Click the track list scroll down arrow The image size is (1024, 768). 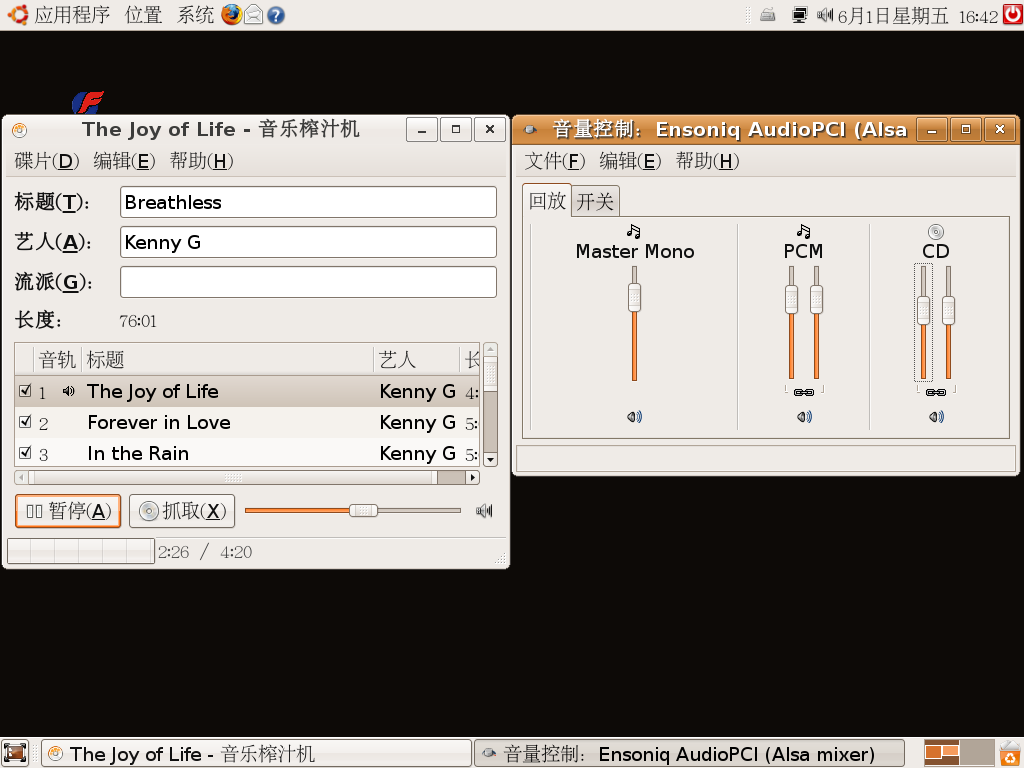pyautogui.click(x=490, y=459)
